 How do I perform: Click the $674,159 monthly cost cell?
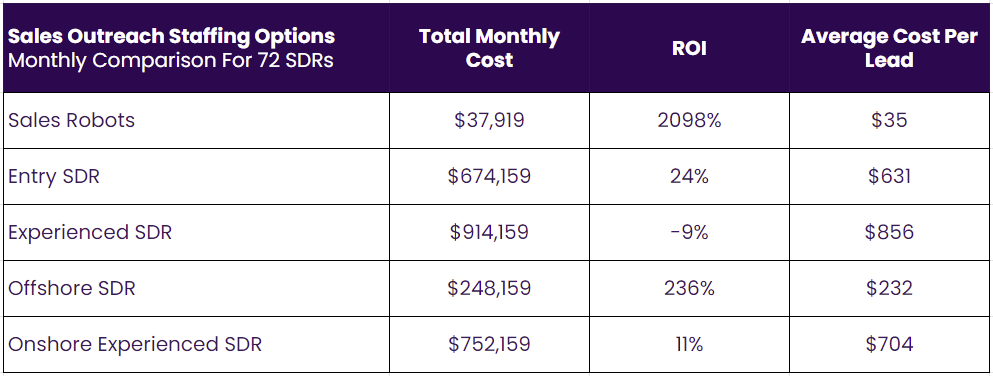[x=489, y=176]
